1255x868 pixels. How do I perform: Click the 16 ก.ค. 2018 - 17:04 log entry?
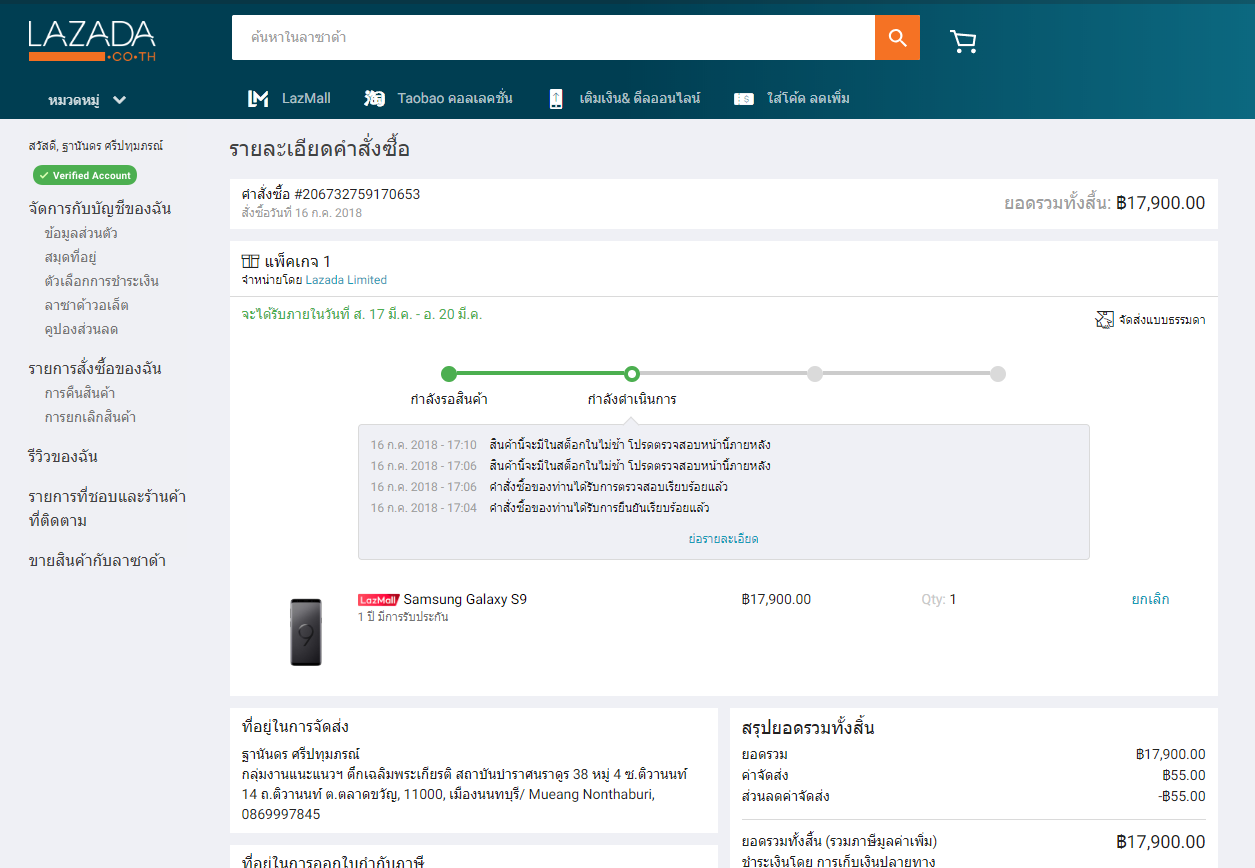click(540, 508)
